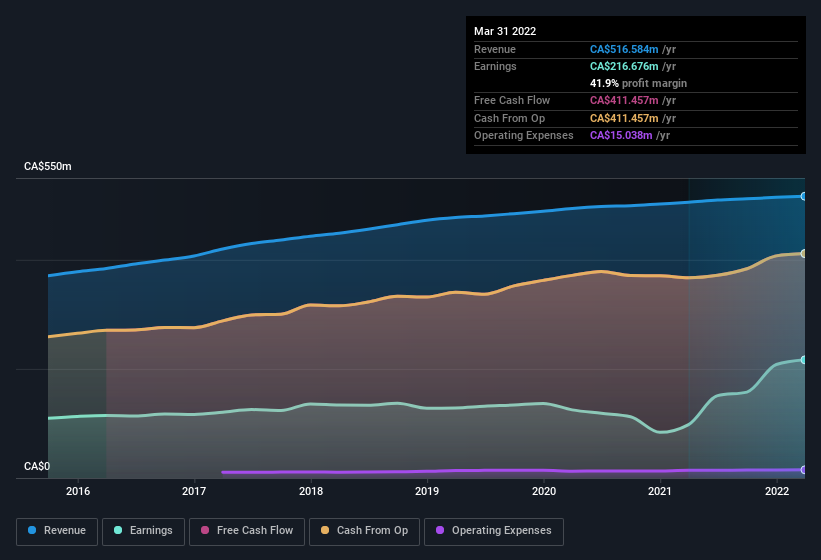The height and width of the screenshot is (560, 821).
Task: Click the Free Cash Flow CA$411.457m value
Action: click(624, 100)
